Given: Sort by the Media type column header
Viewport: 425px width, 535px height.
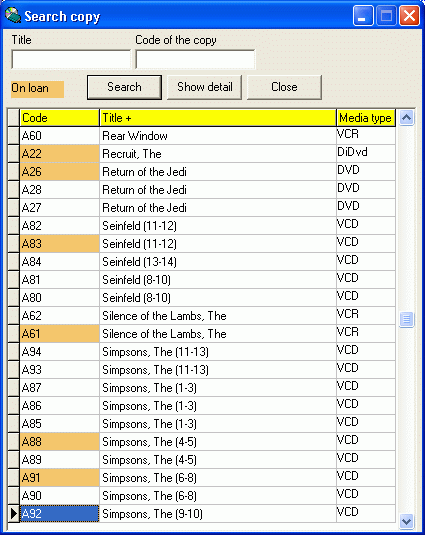Looking at the screenshot, I should tap(366, 118).
